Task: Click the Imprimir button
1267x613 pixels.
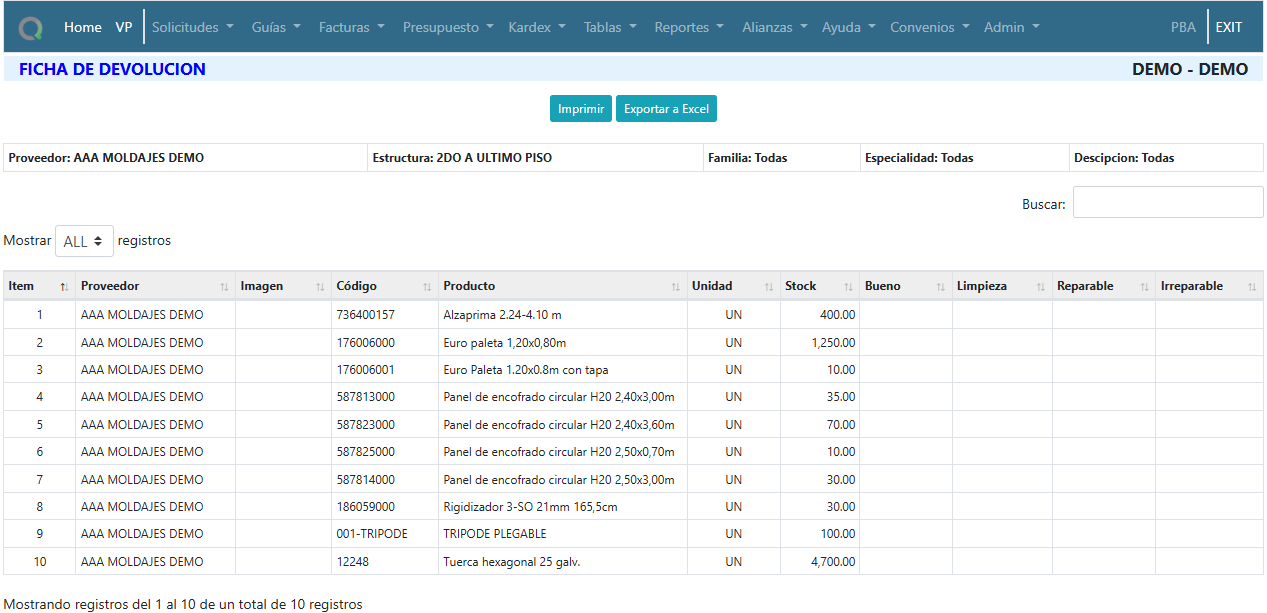Action: (x=580, y=109)
